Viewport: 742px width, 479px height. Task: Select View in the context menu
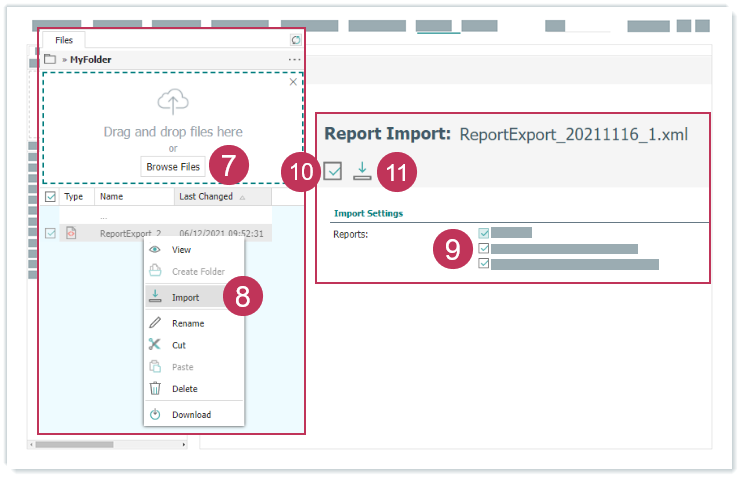pos(181,250)
